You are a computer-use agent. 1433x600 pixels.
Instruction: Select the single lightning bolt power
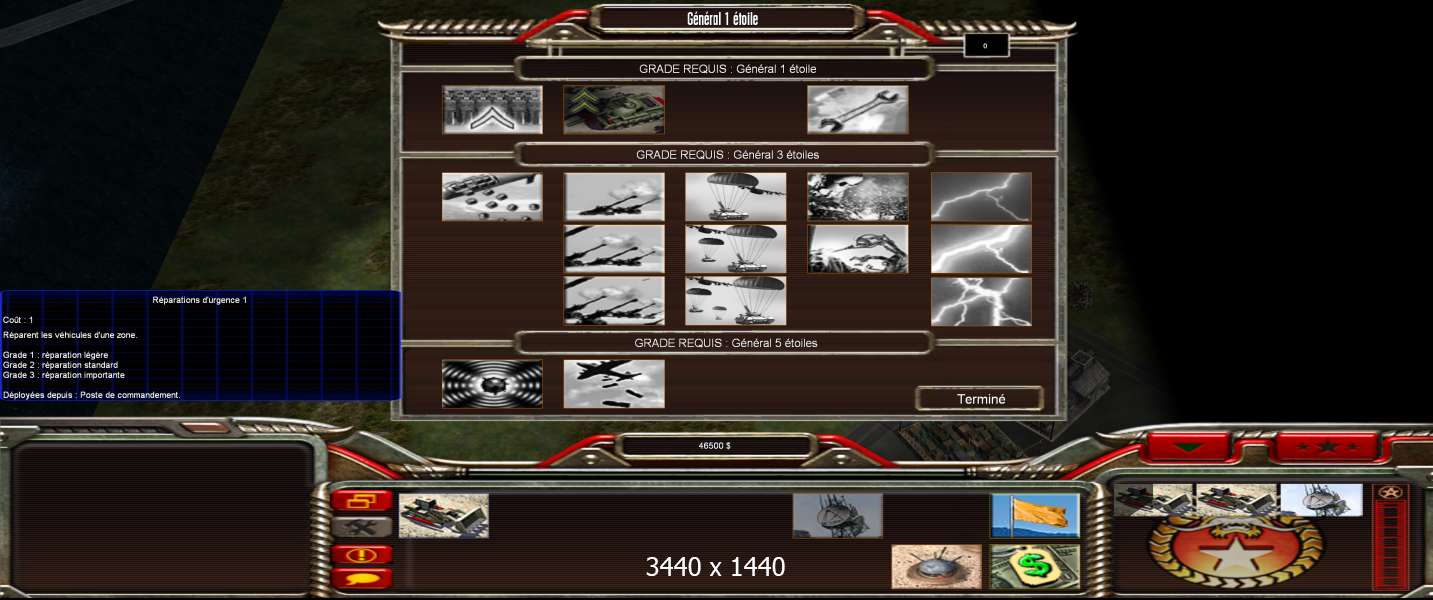[981, 197]
